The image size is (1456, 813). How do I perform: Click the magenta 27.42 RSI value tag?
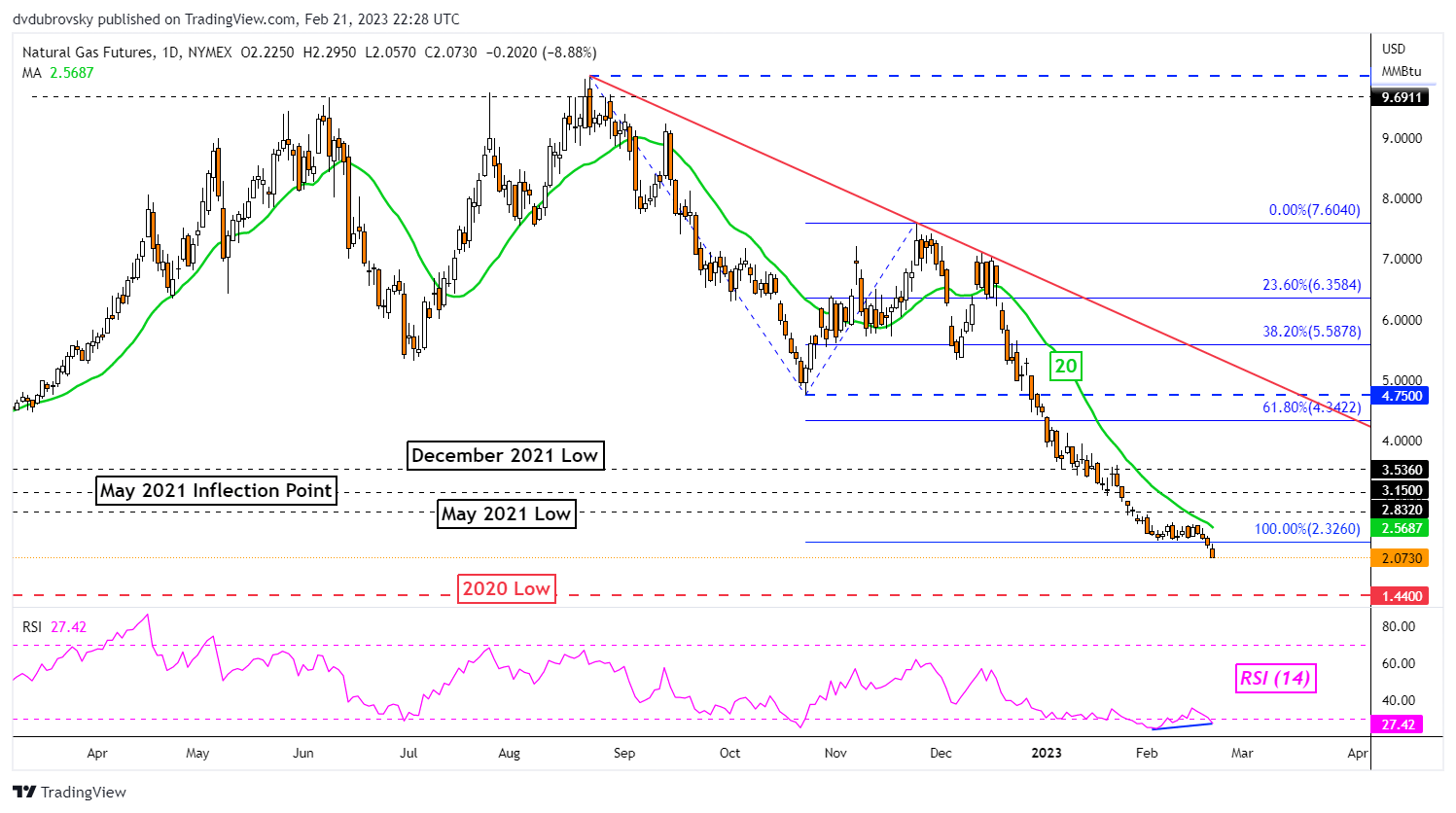(x=1399, y=725)
